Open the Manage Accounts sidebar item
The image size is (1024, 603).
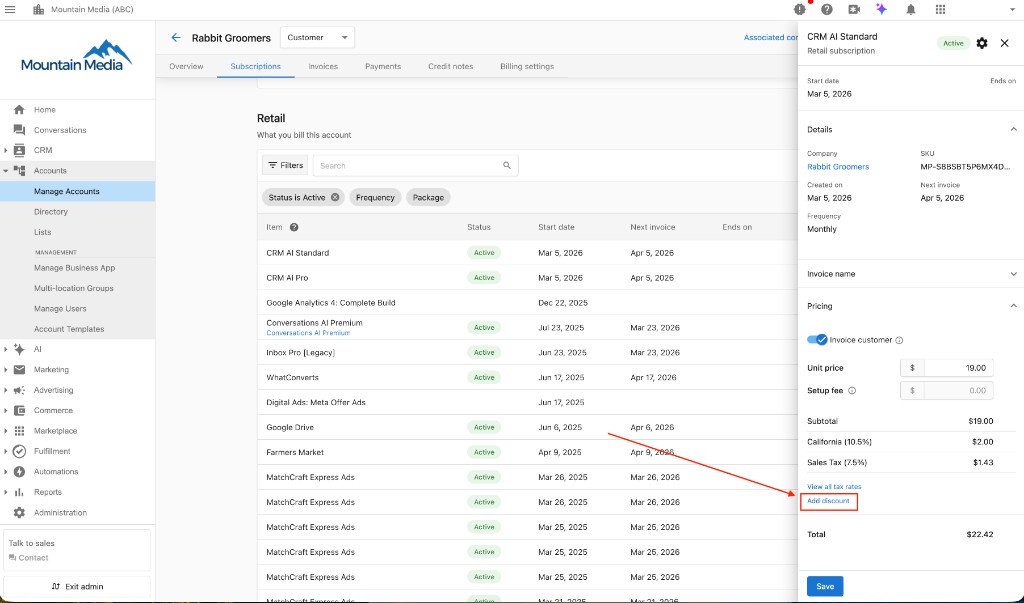coord(77,191)
